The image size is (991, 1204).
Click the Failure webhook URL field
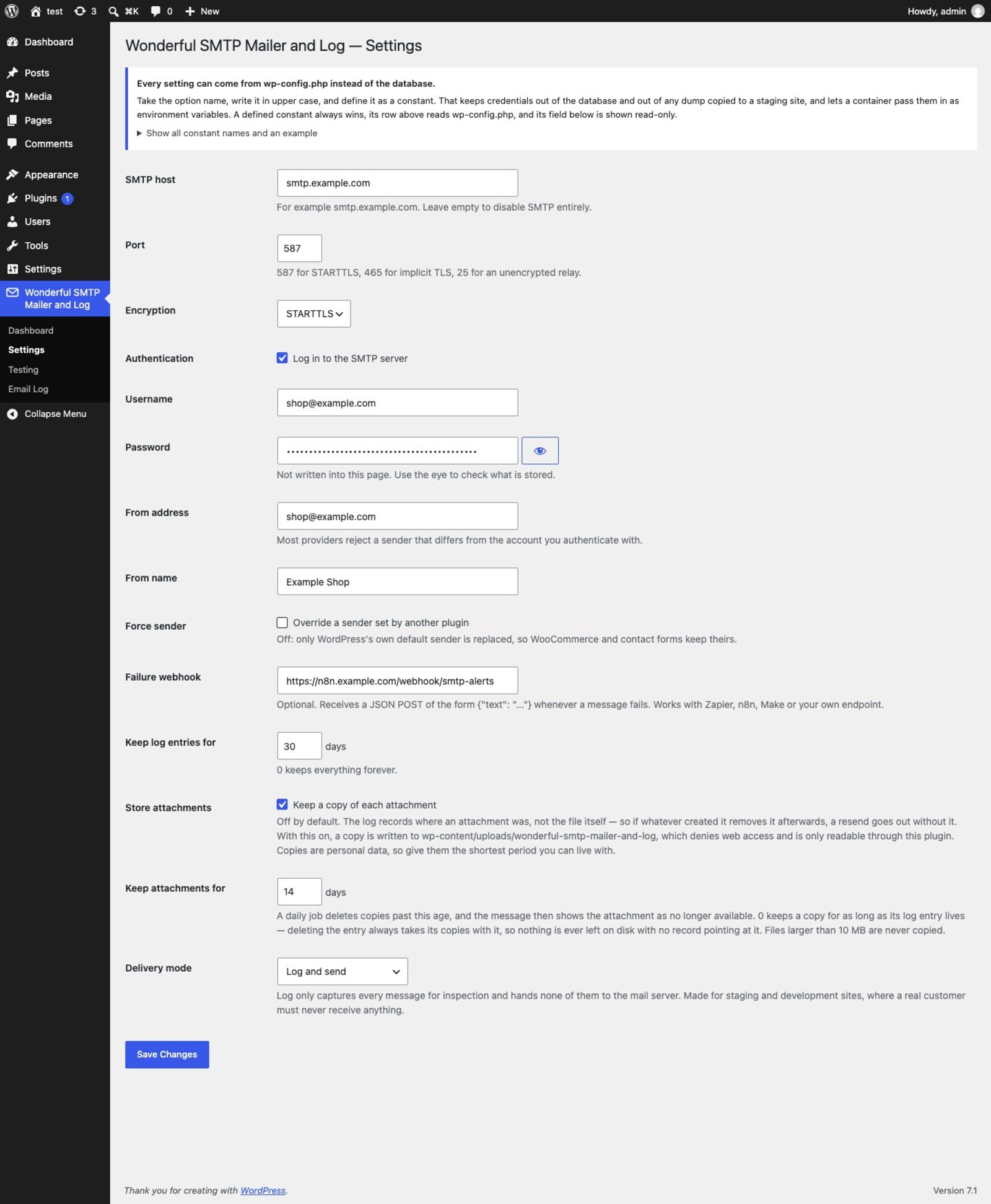coord(397,681)
